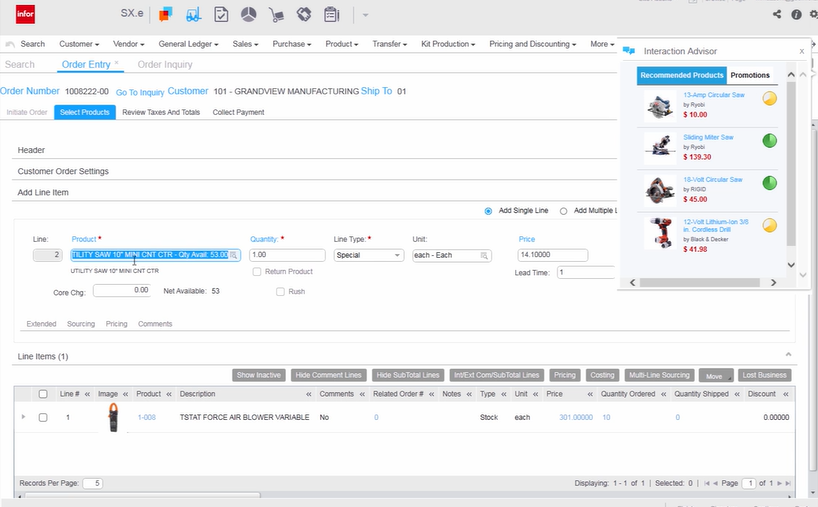Switch to the Promotions tab
This screenshot has width=818, height=507.
click(750, 75)
